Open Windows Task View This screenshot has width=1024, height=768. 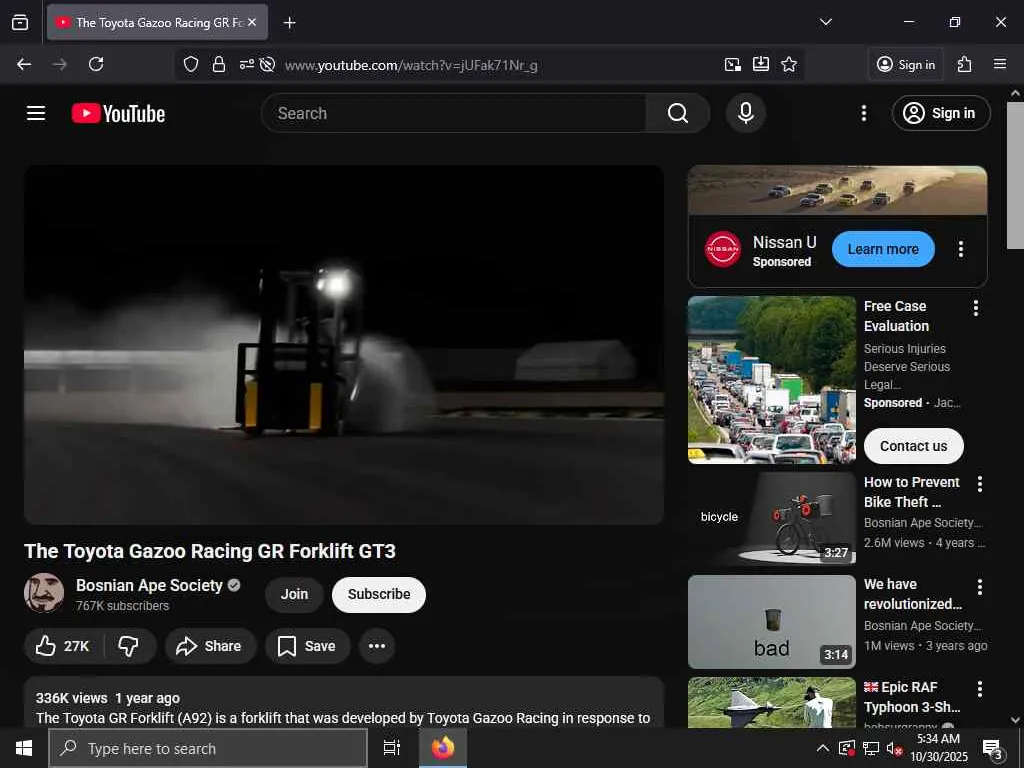[x=392, y=748]
